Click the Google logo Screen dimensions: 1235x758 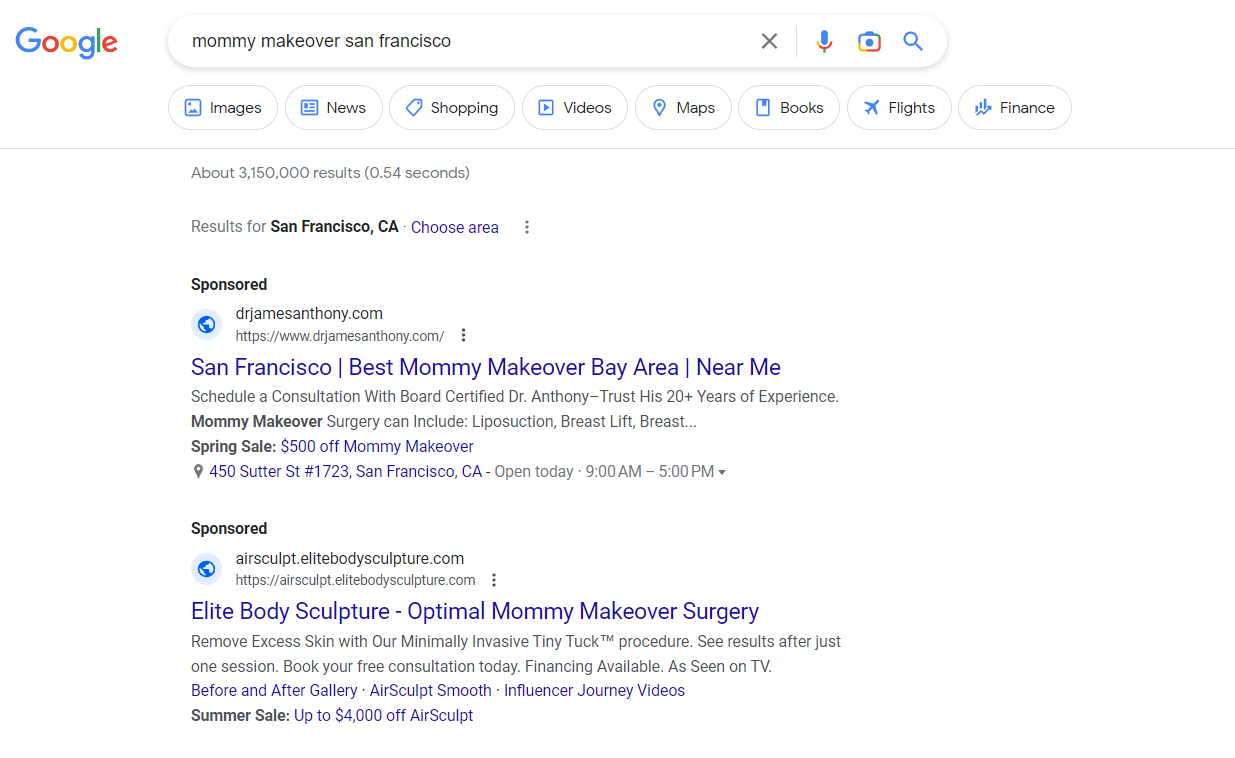pos(66,42)
